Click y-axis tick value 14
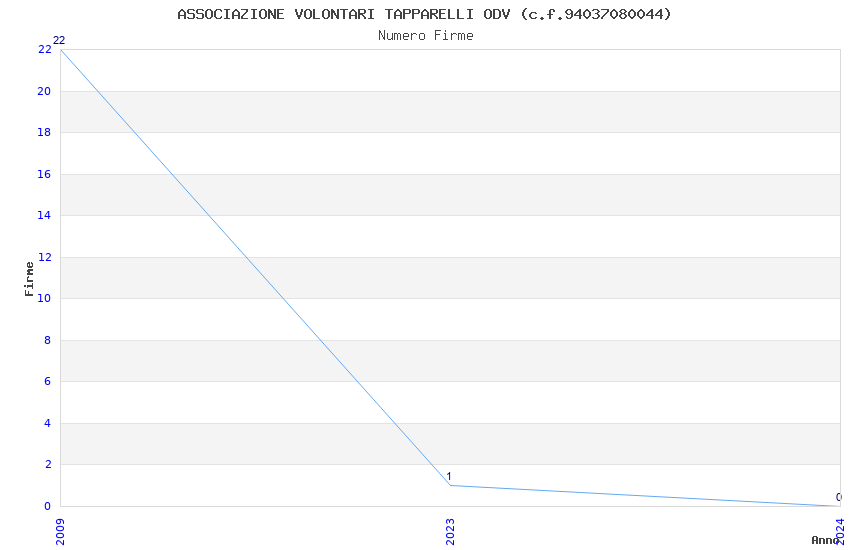This screenshot has height=550, width=850. [44, 215]
